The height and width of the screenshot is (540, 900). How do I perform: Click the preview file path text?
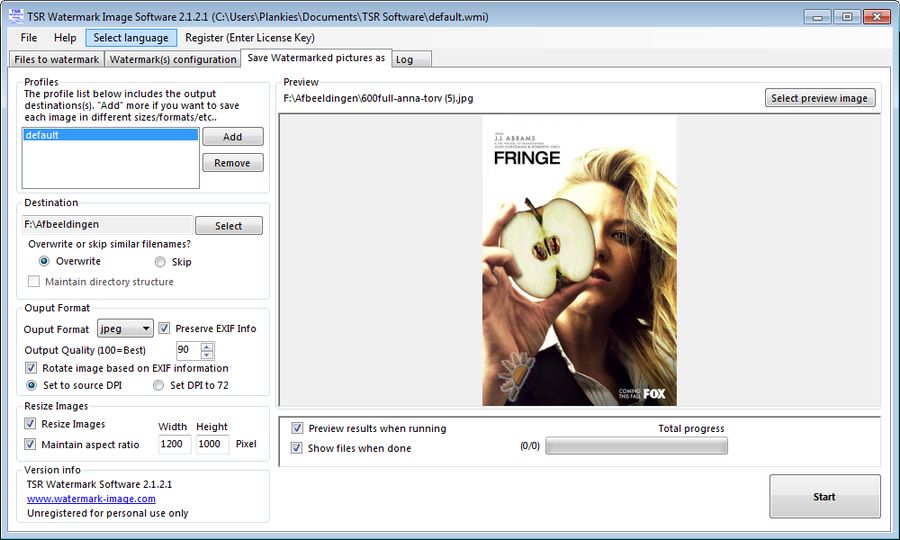point(378,98)
